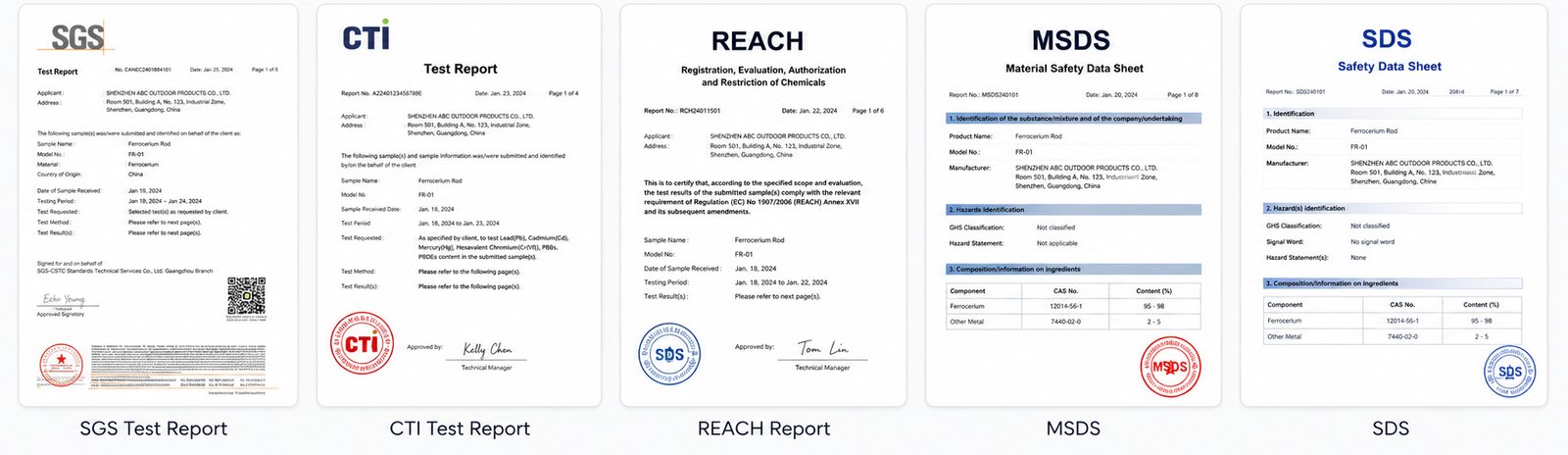Click the Material Safety Data Sheet heading
This screenshot has width=1568, height=455.
1074,69
